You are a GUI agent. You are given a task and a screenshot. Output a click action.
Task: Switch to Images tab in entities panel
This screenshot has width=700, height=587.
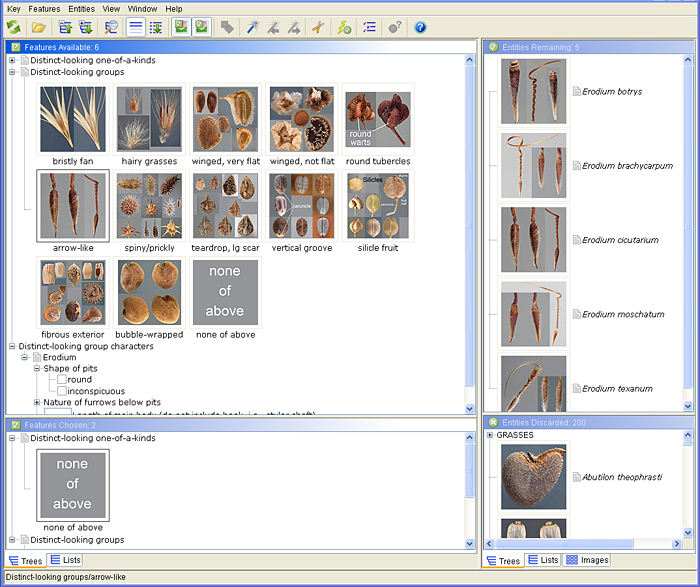coord(587,560)
